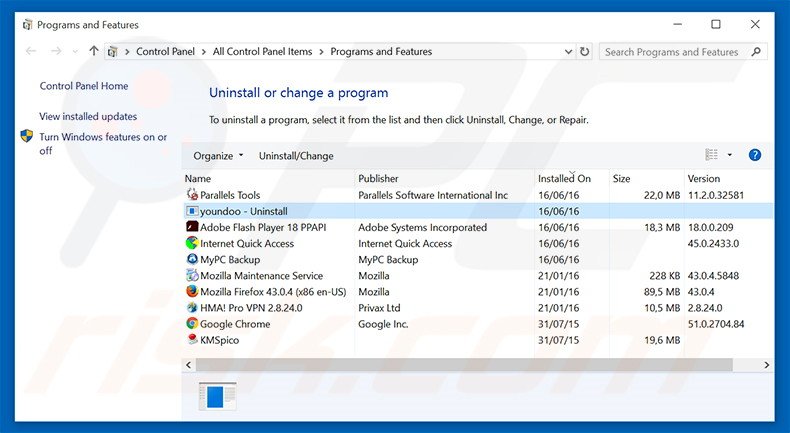Click the Internet Quick Access icon
Screen dimensions: 790x433
click(192, 243)
